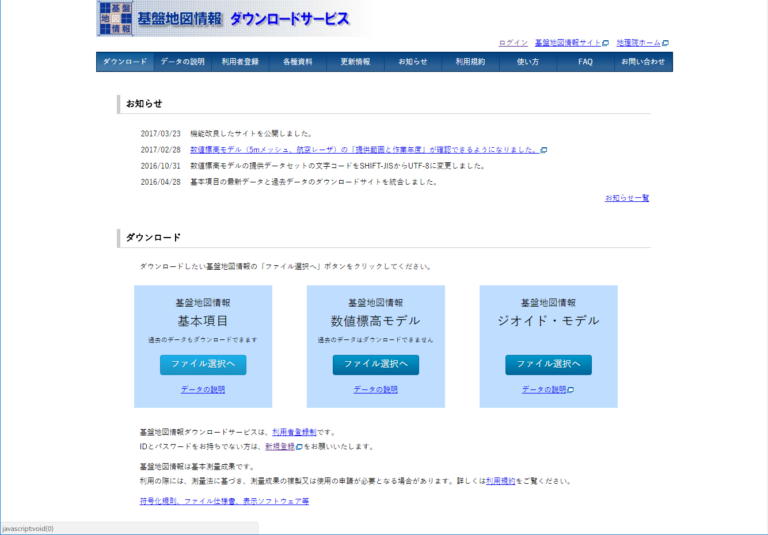Open the 利用規約 menu item in navigation bar
The image size is (768, 535).
(x=470, y=62)
